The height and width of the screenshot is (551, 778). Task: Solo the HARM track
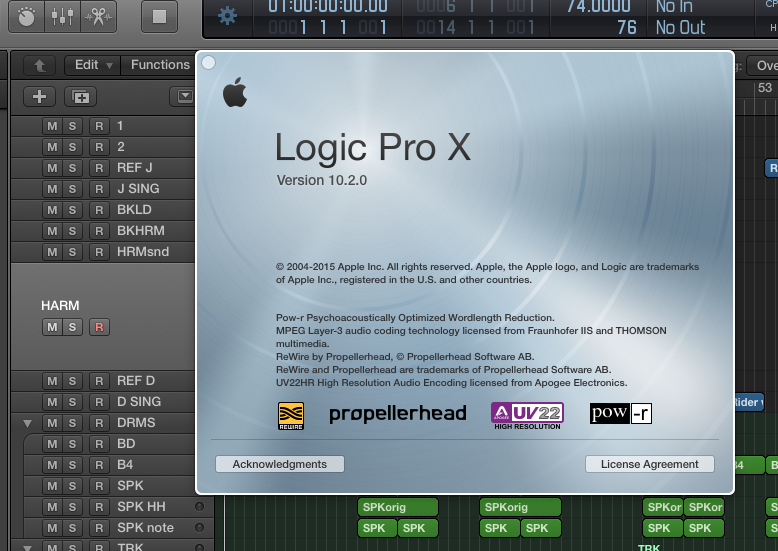(x=72, y=327)
